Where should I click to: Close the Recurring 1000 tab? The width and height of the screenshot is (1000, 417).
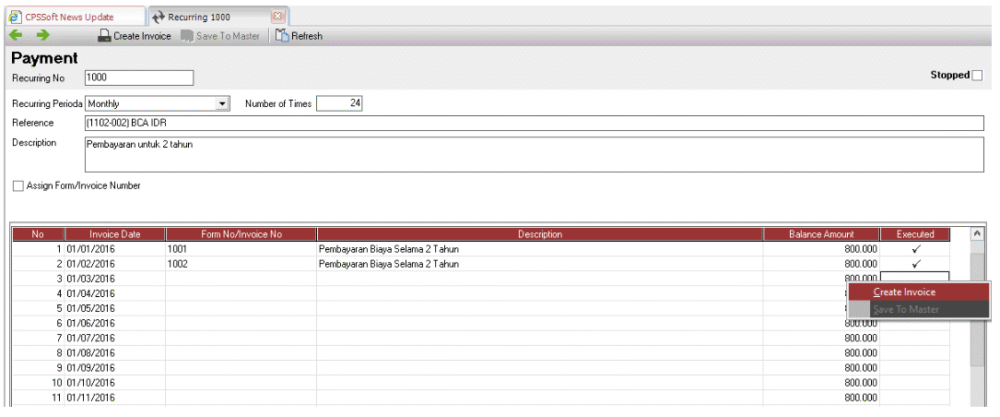coord(278,17)
